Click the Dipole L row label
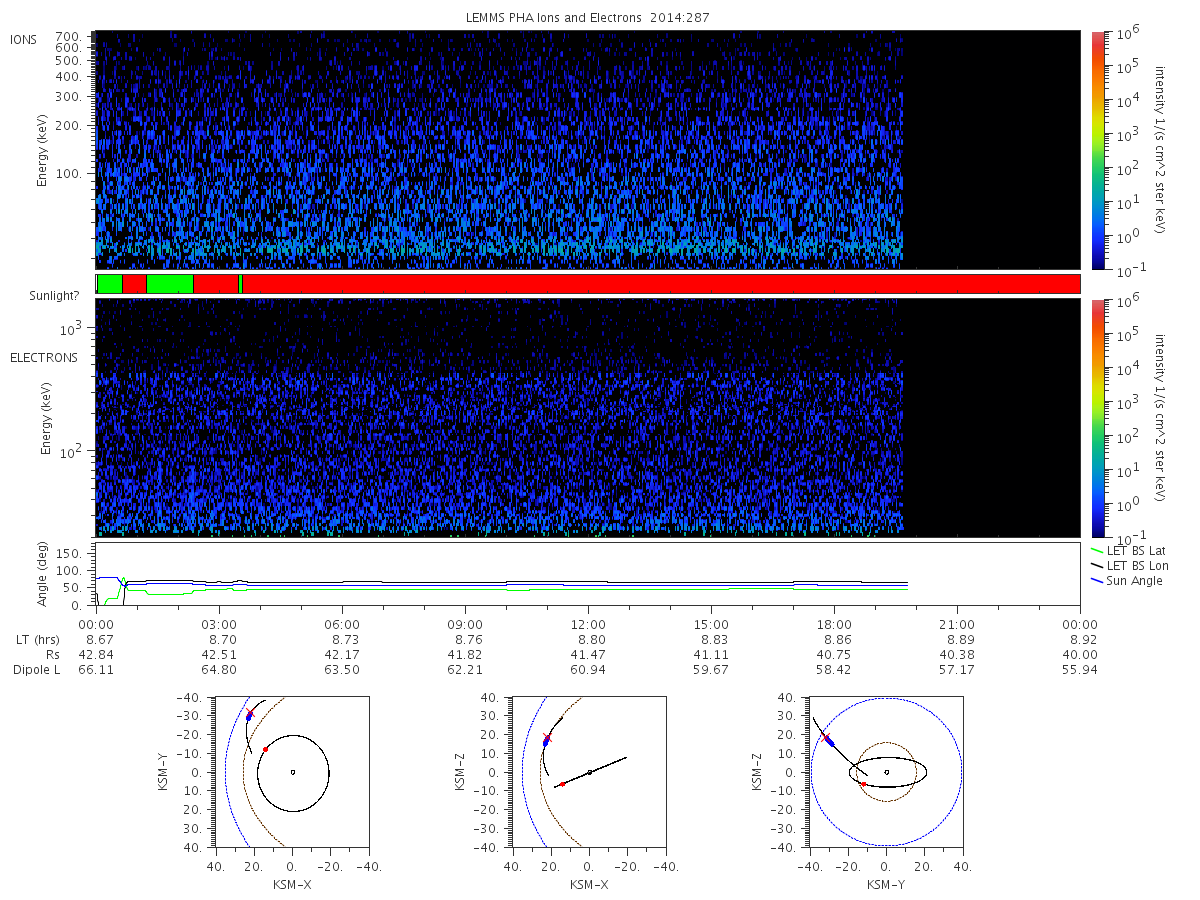 tap(37, 669)
